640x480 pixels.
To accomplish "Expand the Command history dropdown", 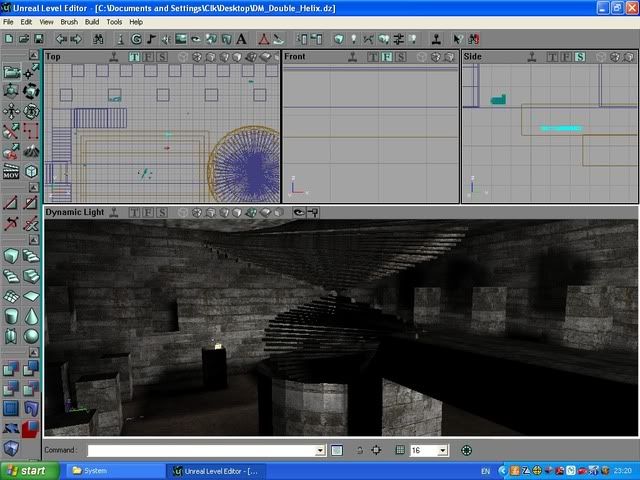I will coord(320,451).
